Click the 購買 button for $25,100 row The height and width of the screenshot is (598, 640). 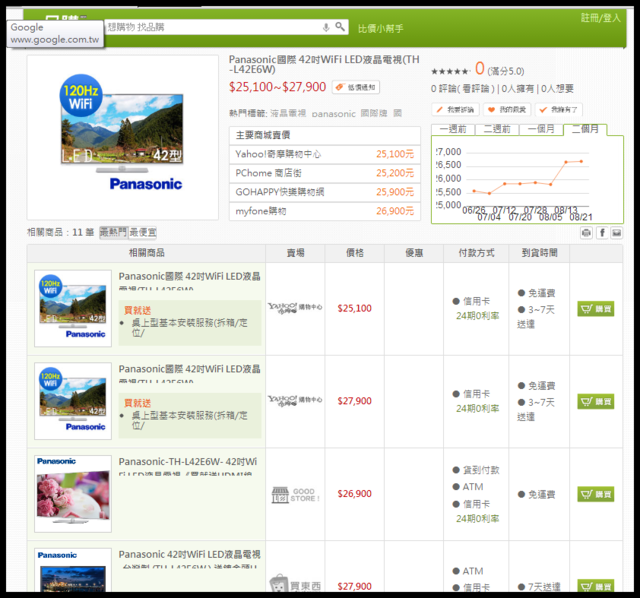pos(596,309)
